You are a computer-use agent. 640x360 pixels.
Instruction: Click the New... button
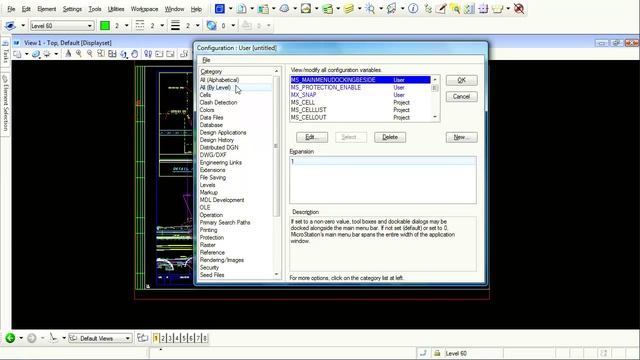pos(461,137)
